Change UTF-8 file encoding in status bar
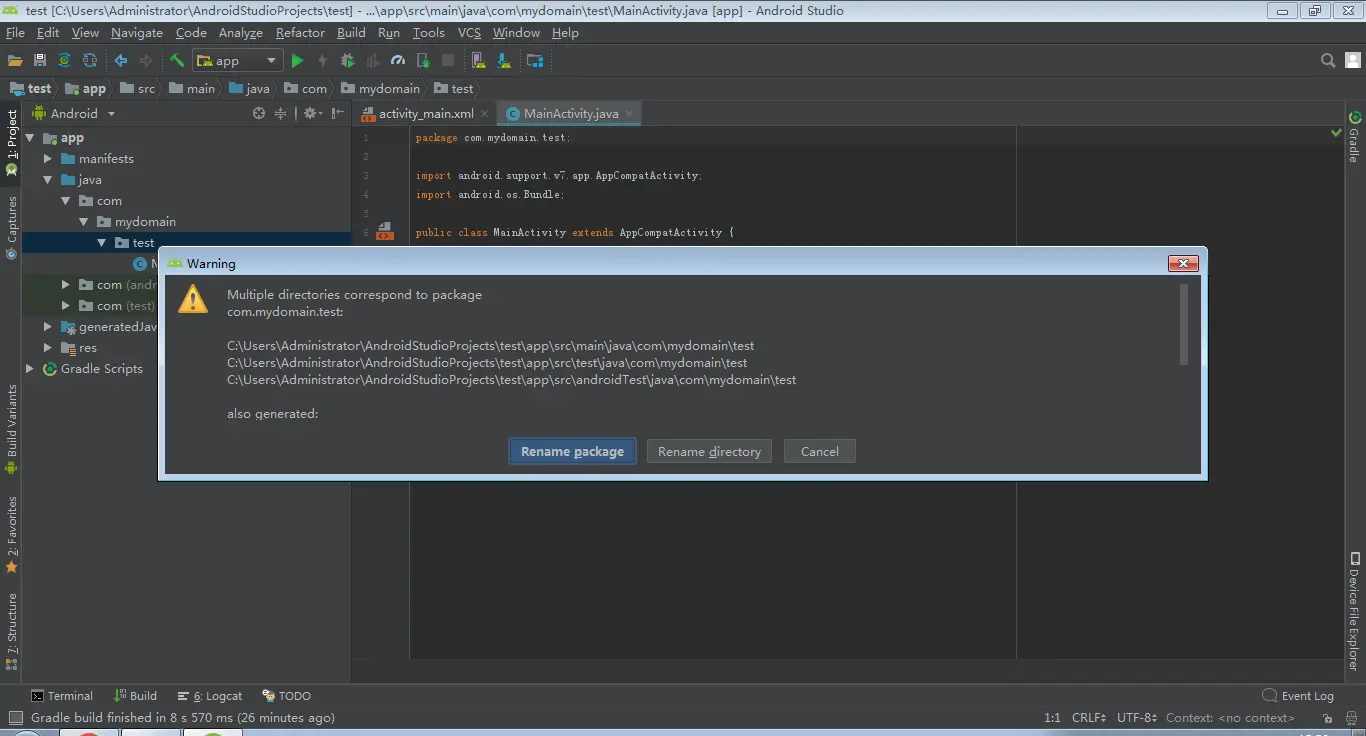Viewport: 1366px width, 736px height. 1137,718
